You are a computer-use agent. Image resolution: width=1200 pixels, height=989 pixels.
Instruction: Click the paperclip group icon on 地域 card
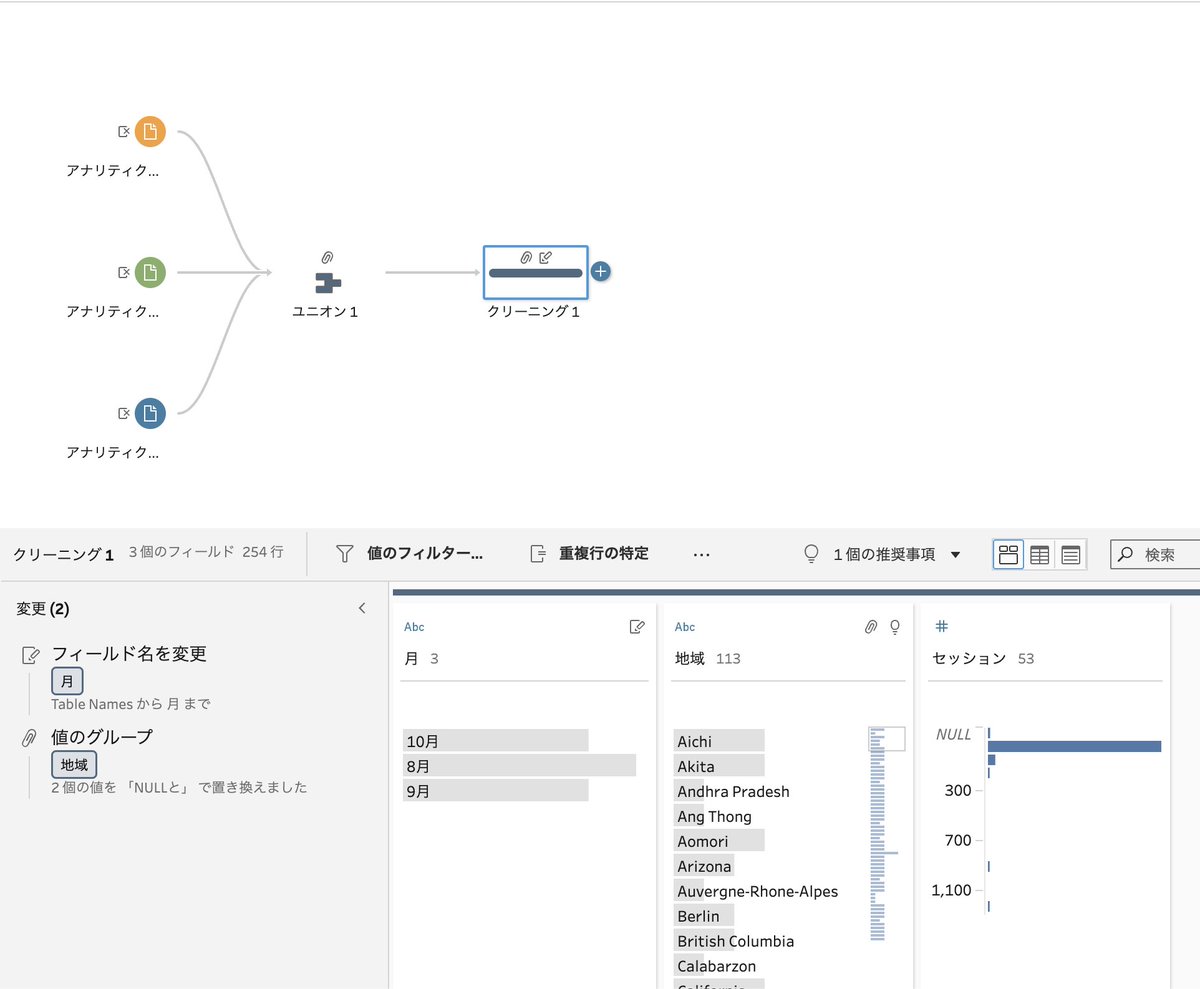(871, 627)
